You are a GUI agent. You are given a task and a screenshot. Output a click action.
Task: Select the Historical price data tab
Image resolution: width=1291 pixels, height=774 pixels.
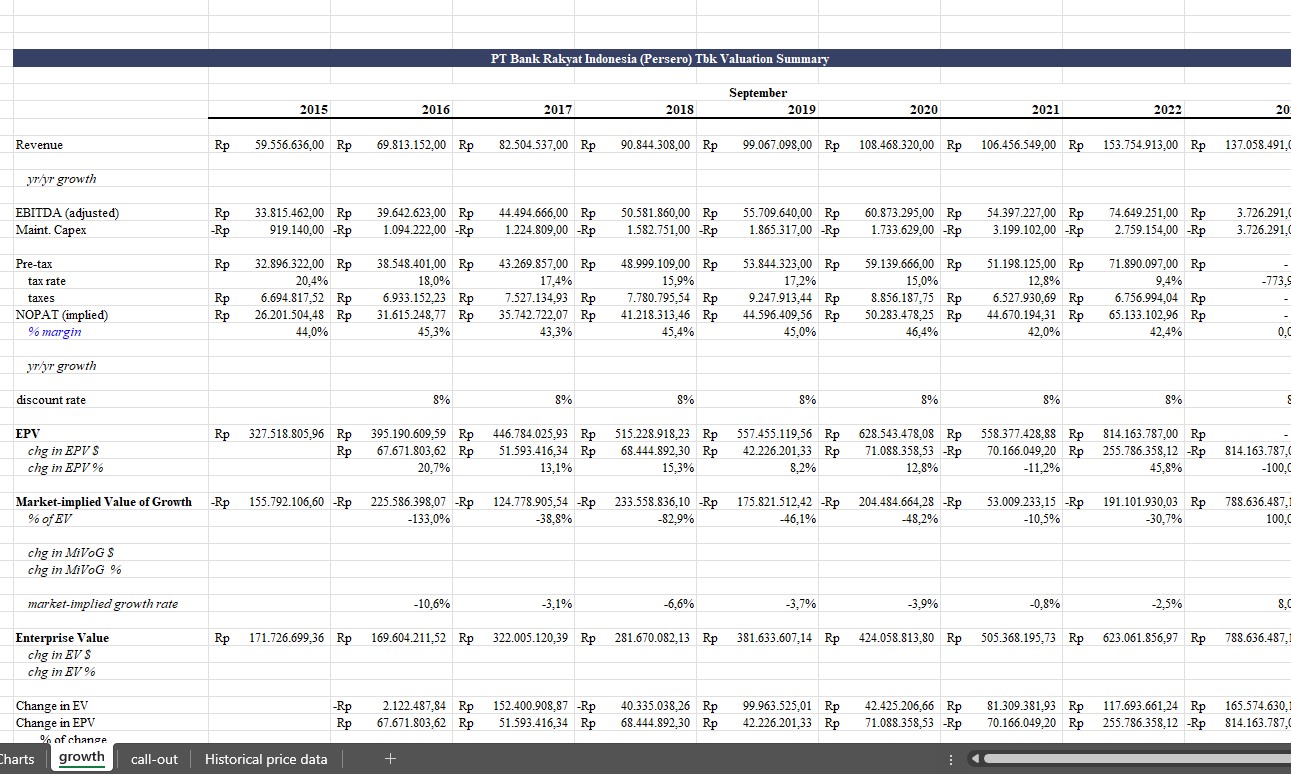[x=265, y=759]
